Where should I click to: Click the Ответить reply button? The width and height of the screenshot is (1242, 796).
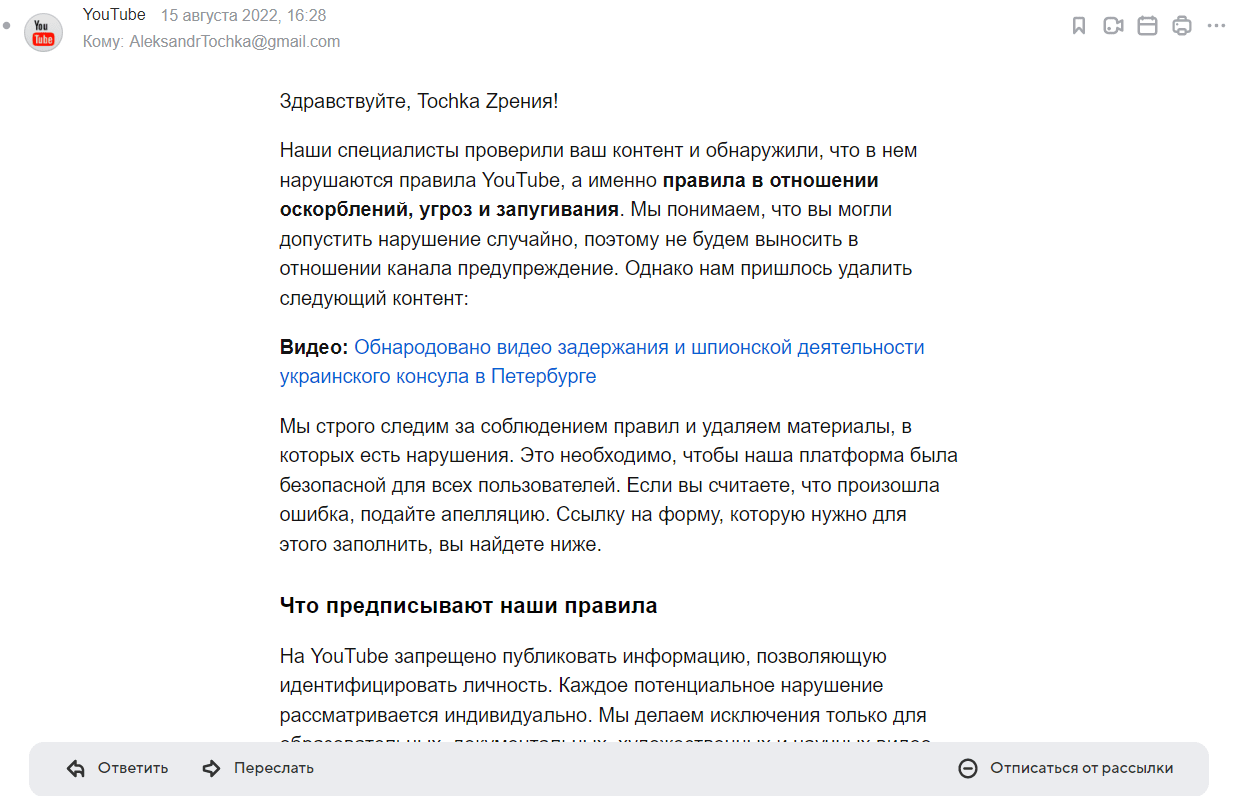coord(132,768)
